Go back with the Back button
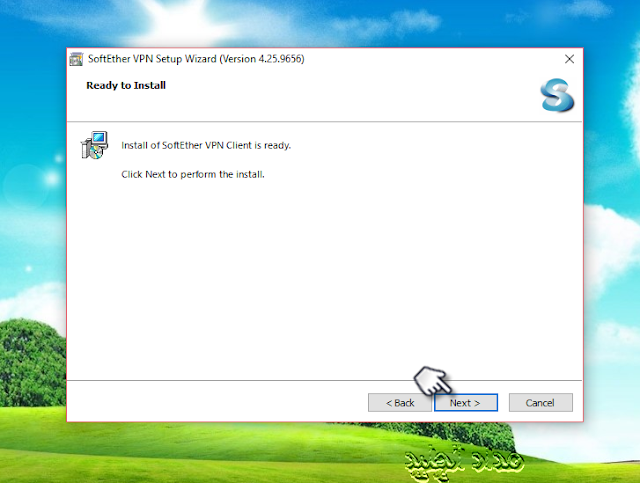 [400, 403]
